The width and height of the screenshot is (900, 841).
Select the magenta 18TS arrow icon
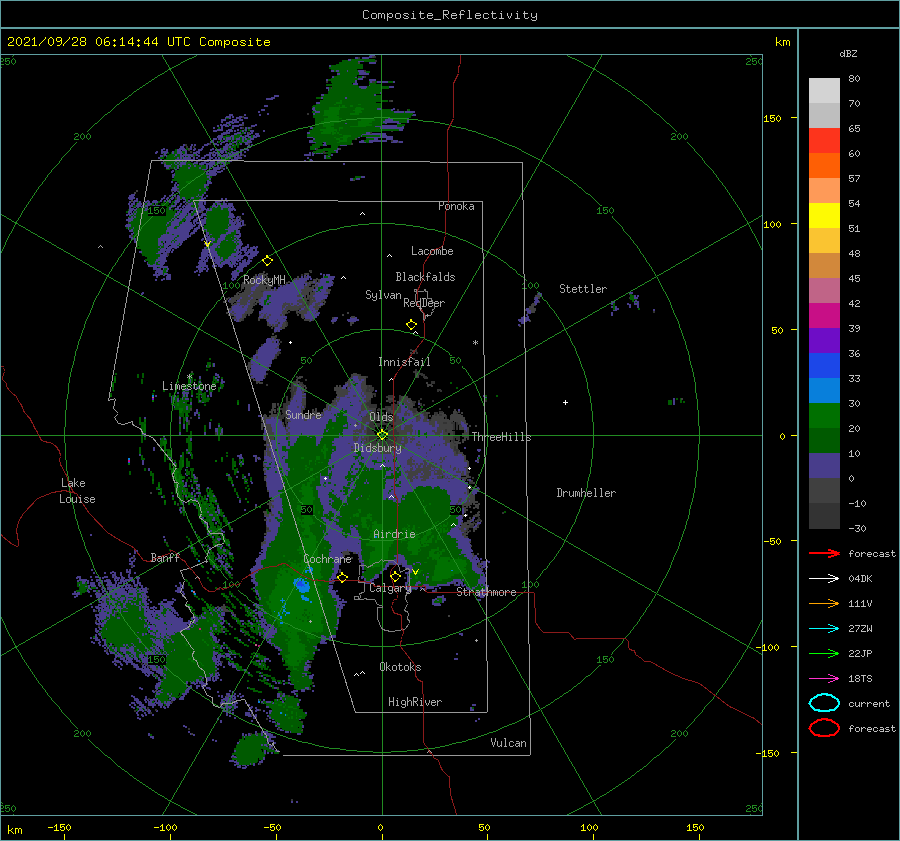point(824,679)
